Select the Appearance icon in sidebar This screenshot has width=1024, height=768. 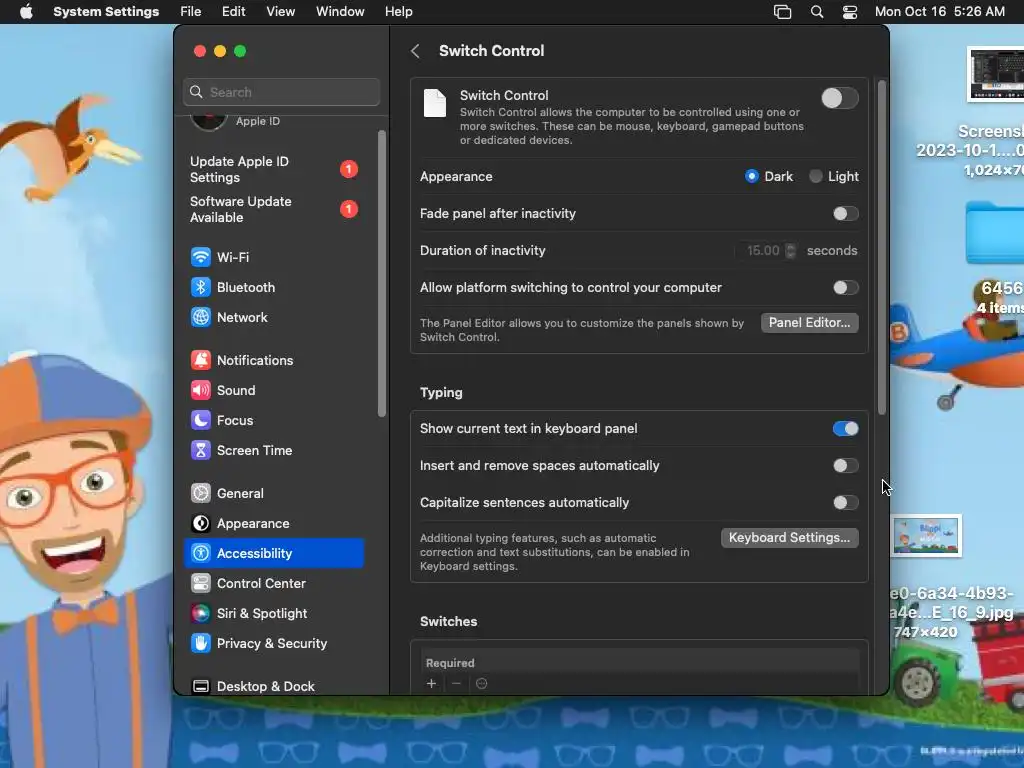[200, 524]
